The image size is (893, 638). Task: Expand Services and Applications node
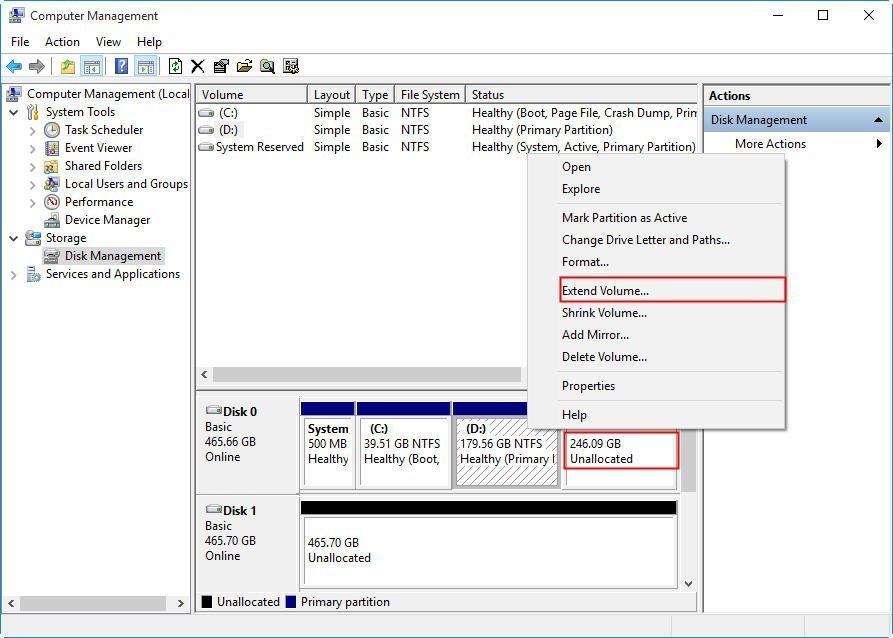click(14, 275)
